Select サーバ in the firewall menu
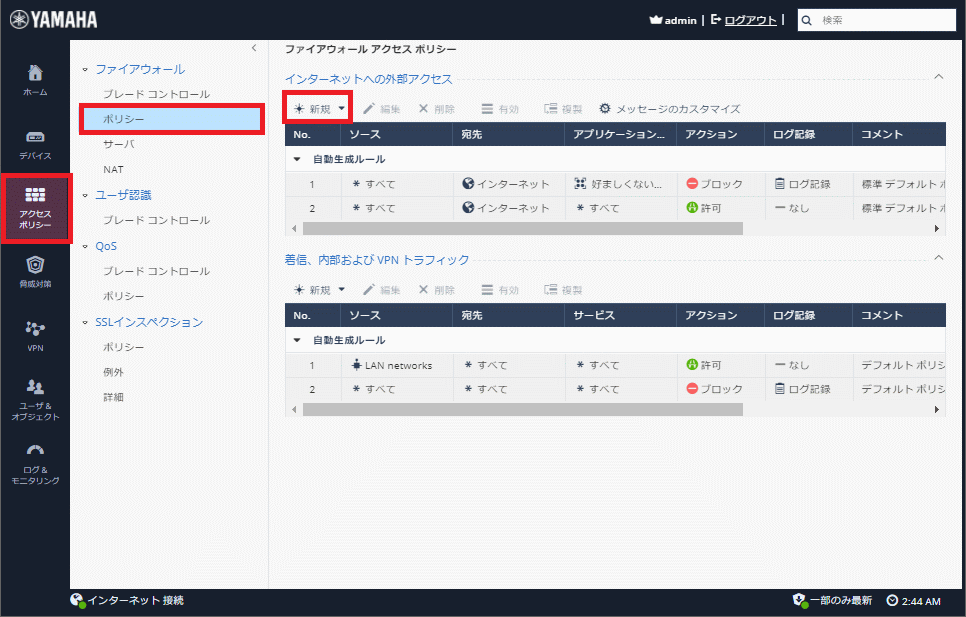Viewport: 966px width, 617px height. 118,144
